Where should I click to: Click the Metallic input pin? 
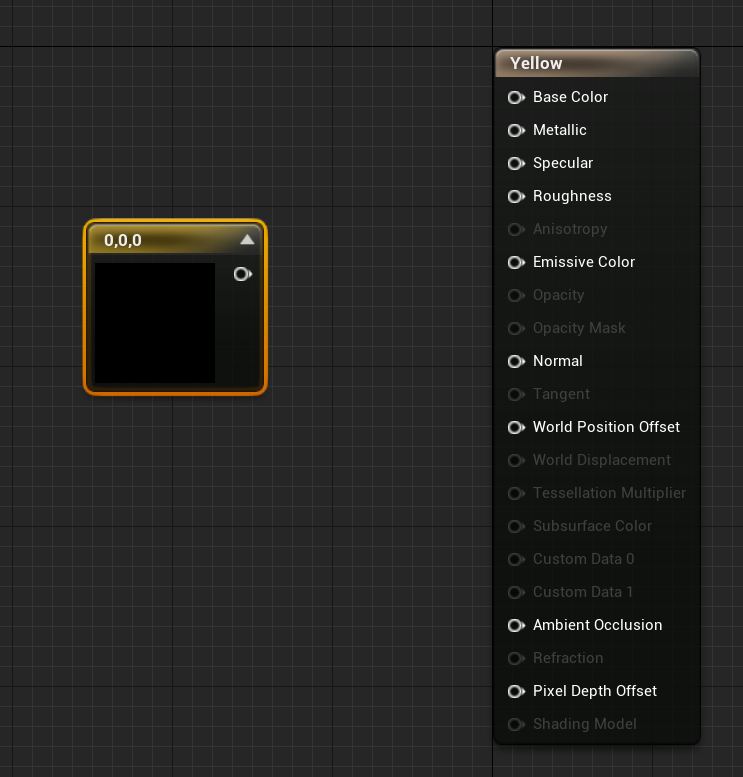(516, 130)
